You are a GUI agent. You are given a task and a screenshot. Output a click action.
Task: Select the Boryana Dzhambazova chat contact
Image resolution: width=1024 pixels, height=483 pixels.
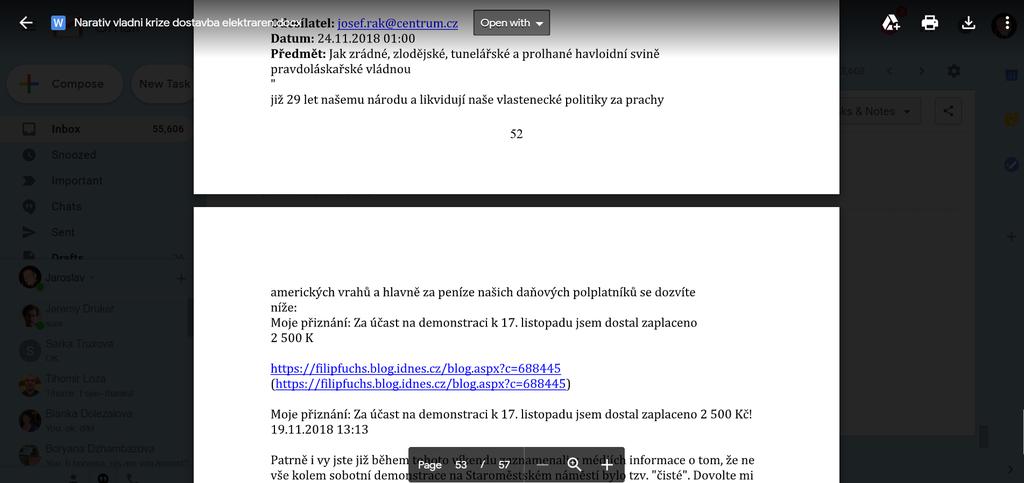[98, 455]
